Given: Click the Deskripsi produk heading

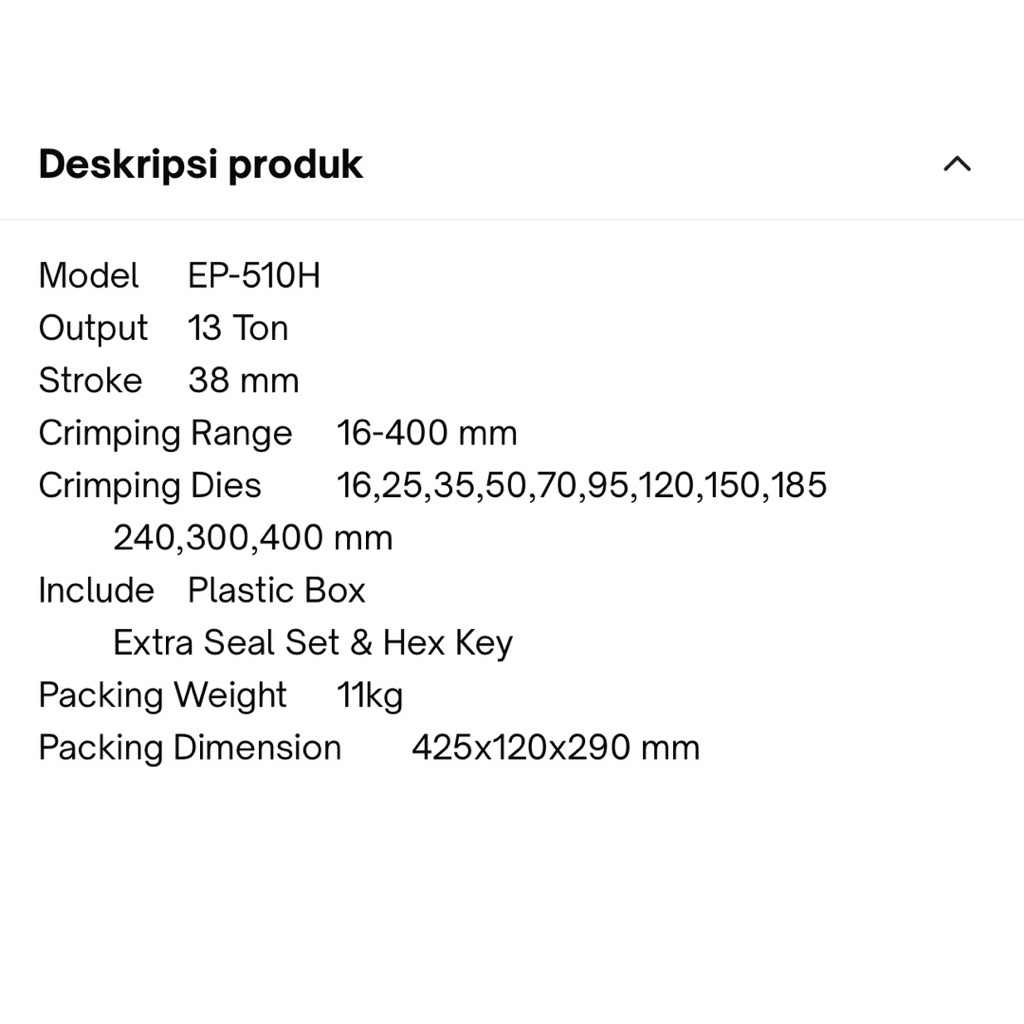Looking at the screenshot, I should [200, 164].
